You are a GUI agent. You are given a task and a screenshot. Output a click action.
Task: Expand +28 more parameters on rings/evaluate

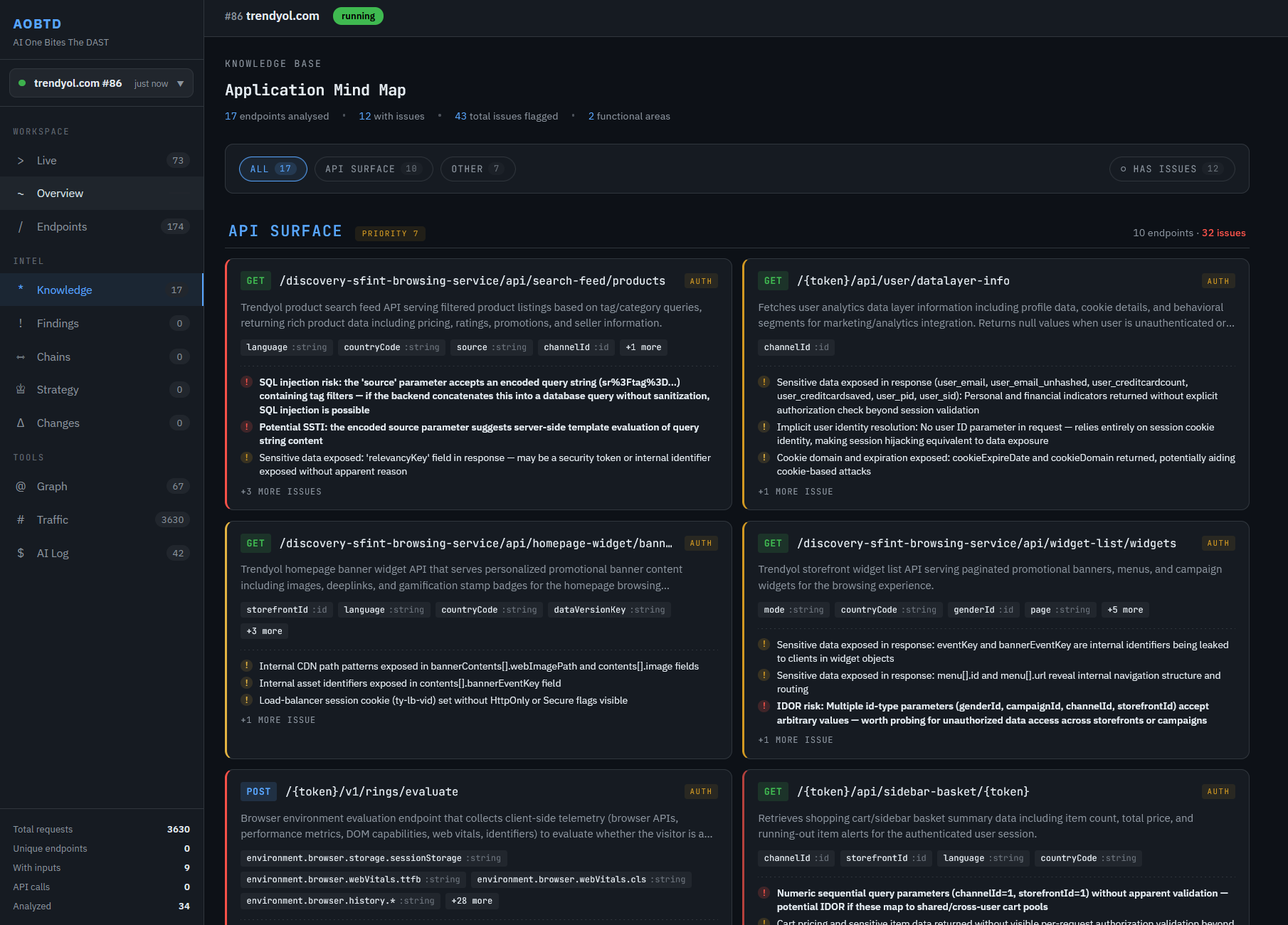(x=472, y=901)
